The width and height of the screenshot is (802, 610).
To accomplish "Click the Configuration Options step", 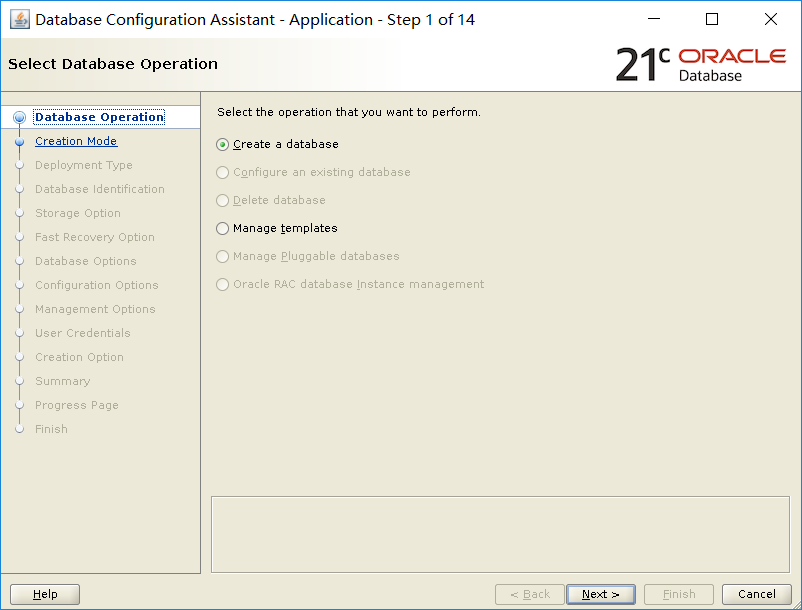I will coord(97,285).
